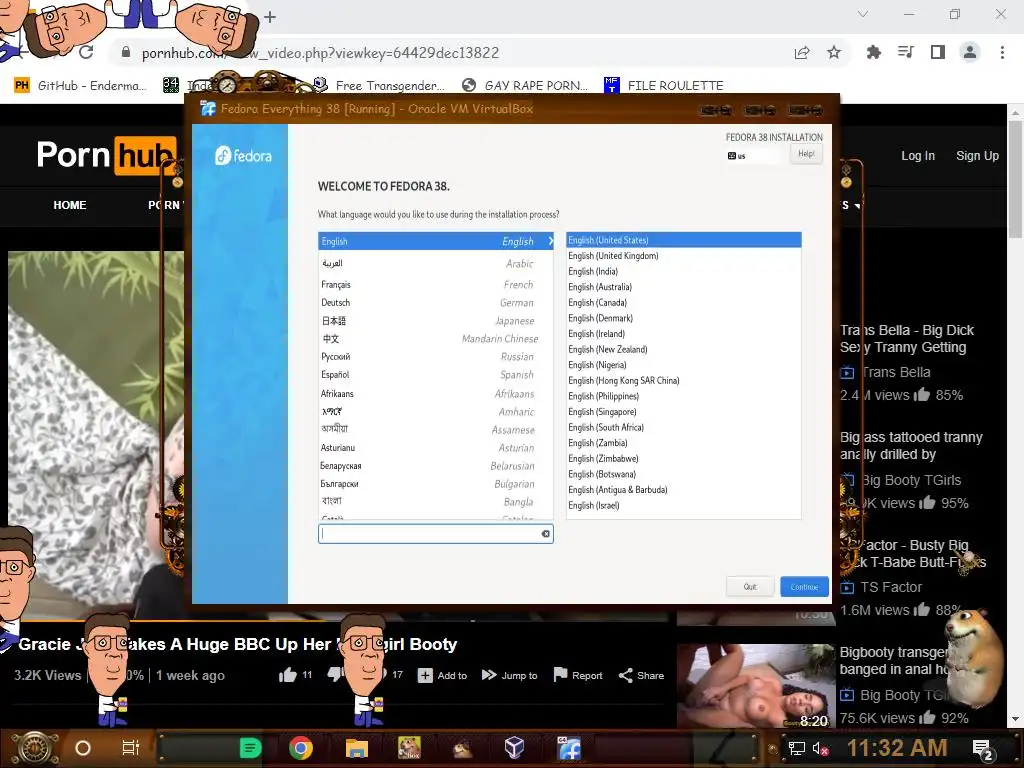Open Chrome media controls icon

(906, 52)
